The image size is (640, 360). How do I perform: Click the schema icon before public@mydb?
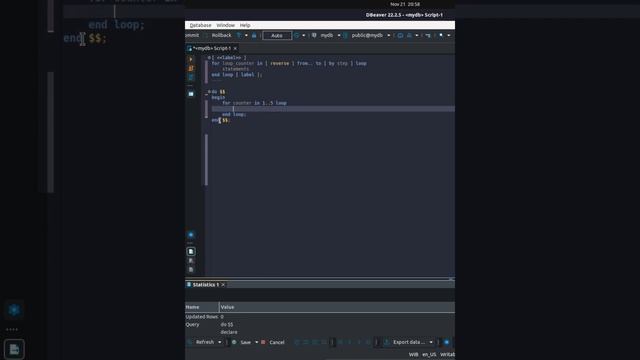point(346,36)
